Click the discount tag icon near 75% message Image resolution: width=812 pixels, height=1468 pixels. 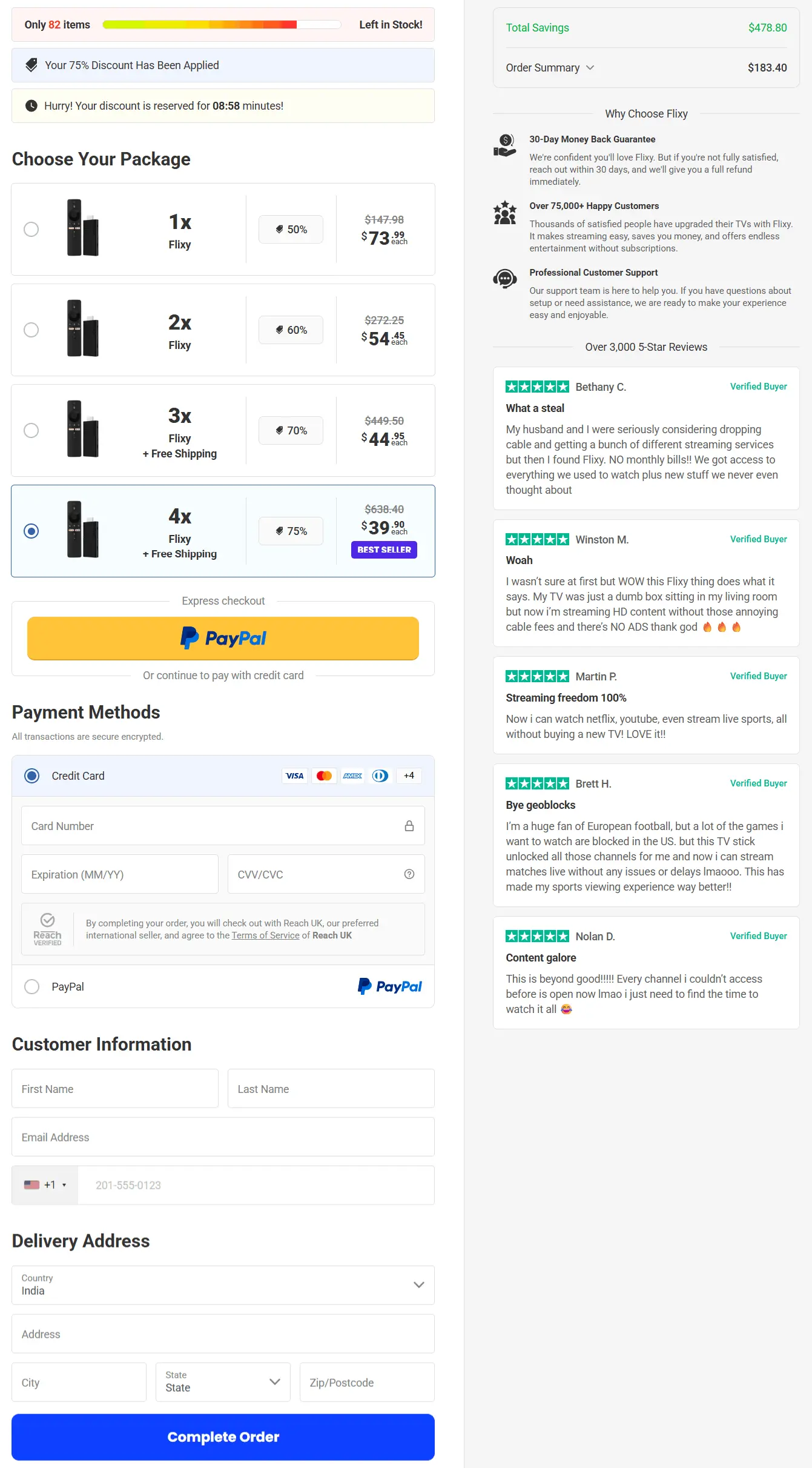[x=31, y=65]
